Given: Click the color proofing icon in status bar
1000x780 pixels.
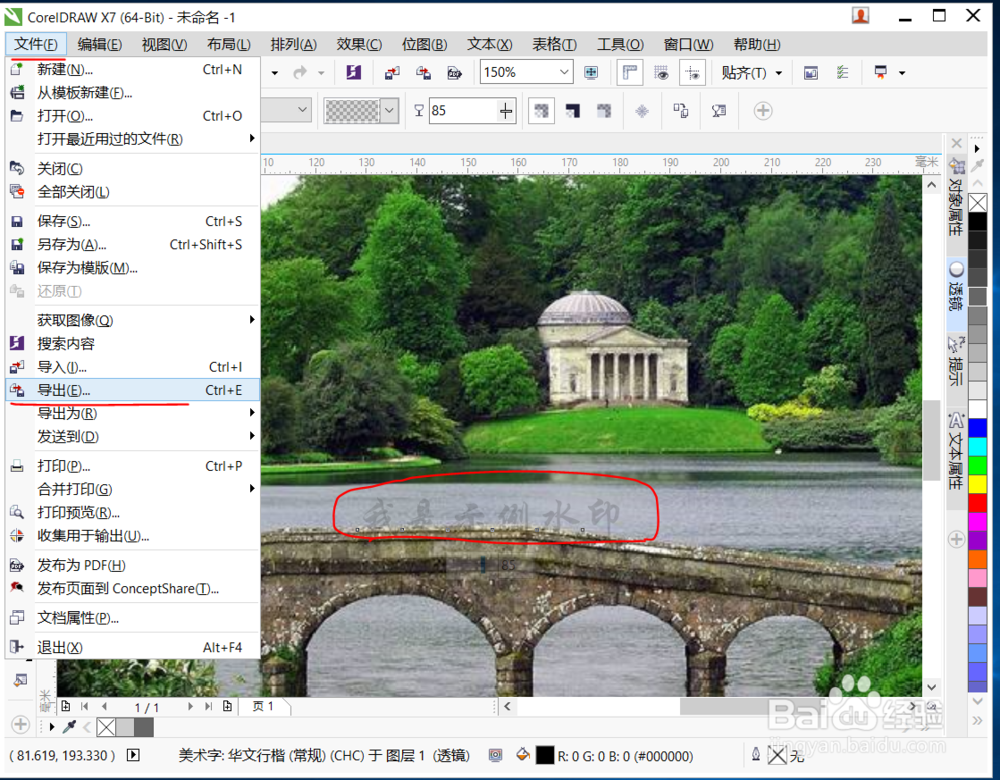Looking at the screenshot, I should (496, 755).
